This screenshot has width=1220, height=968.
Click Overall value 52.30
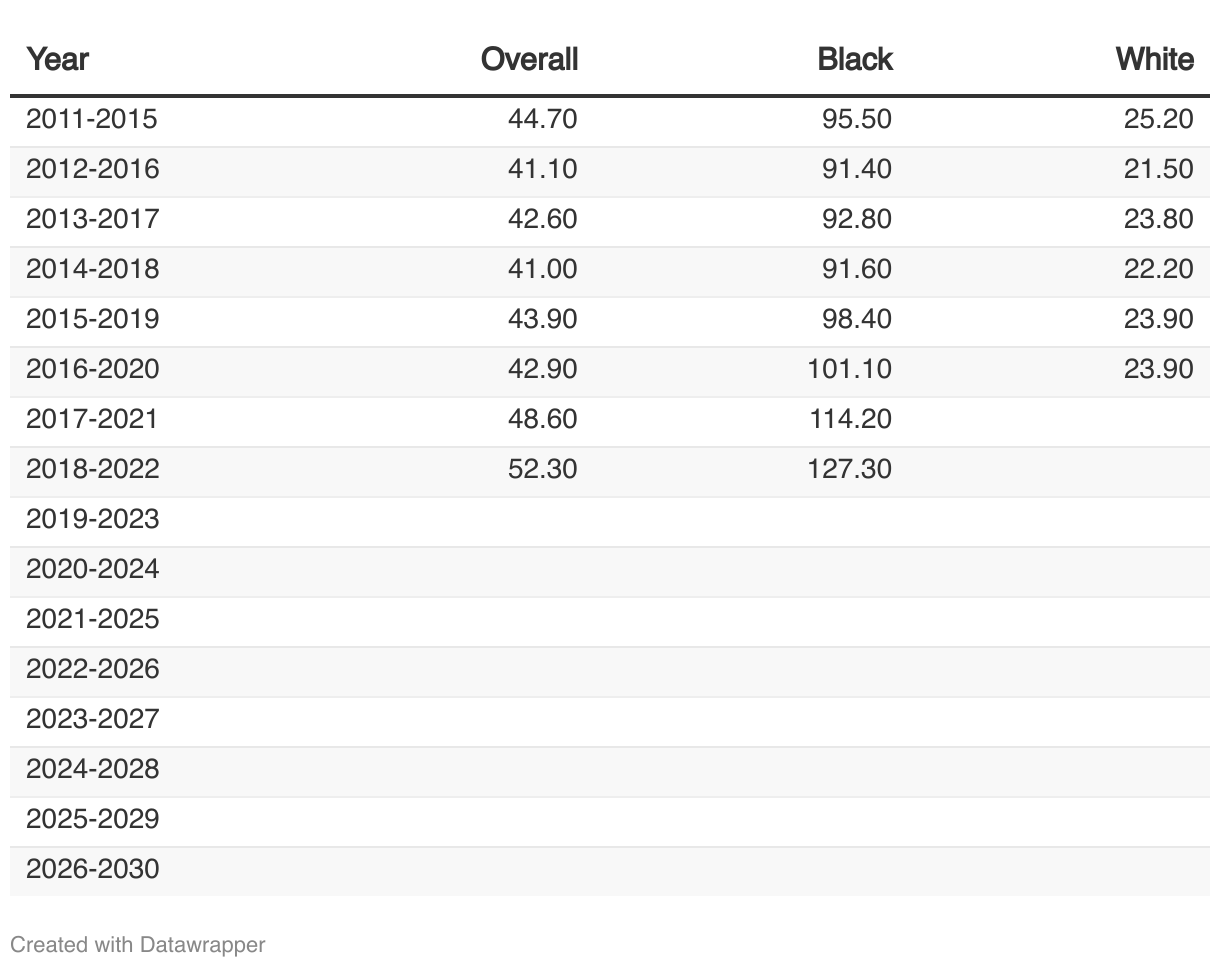click(542, 470)
